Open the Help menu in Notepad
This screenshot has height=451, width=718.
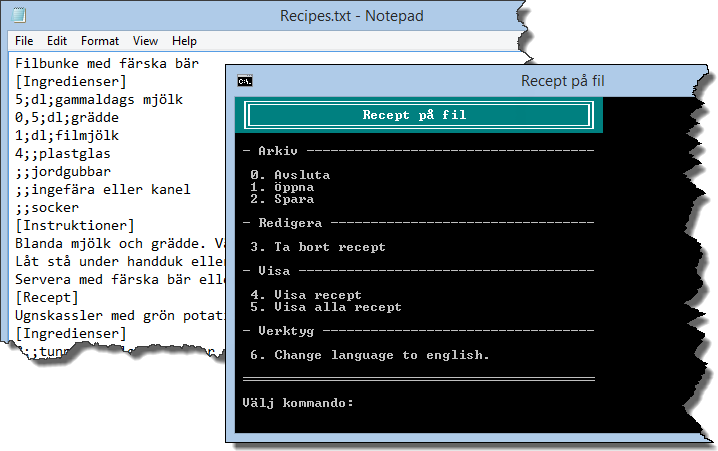tap(185, 41)
